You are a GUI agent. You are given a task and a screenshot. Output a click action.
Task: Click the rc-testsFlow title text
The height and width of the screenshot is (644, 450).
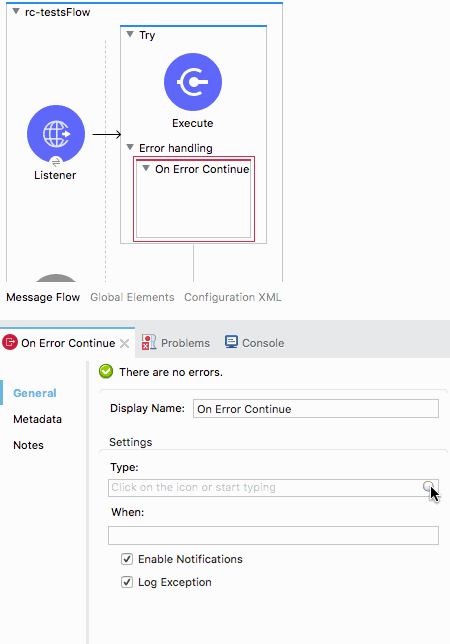[x=57, y=12]
